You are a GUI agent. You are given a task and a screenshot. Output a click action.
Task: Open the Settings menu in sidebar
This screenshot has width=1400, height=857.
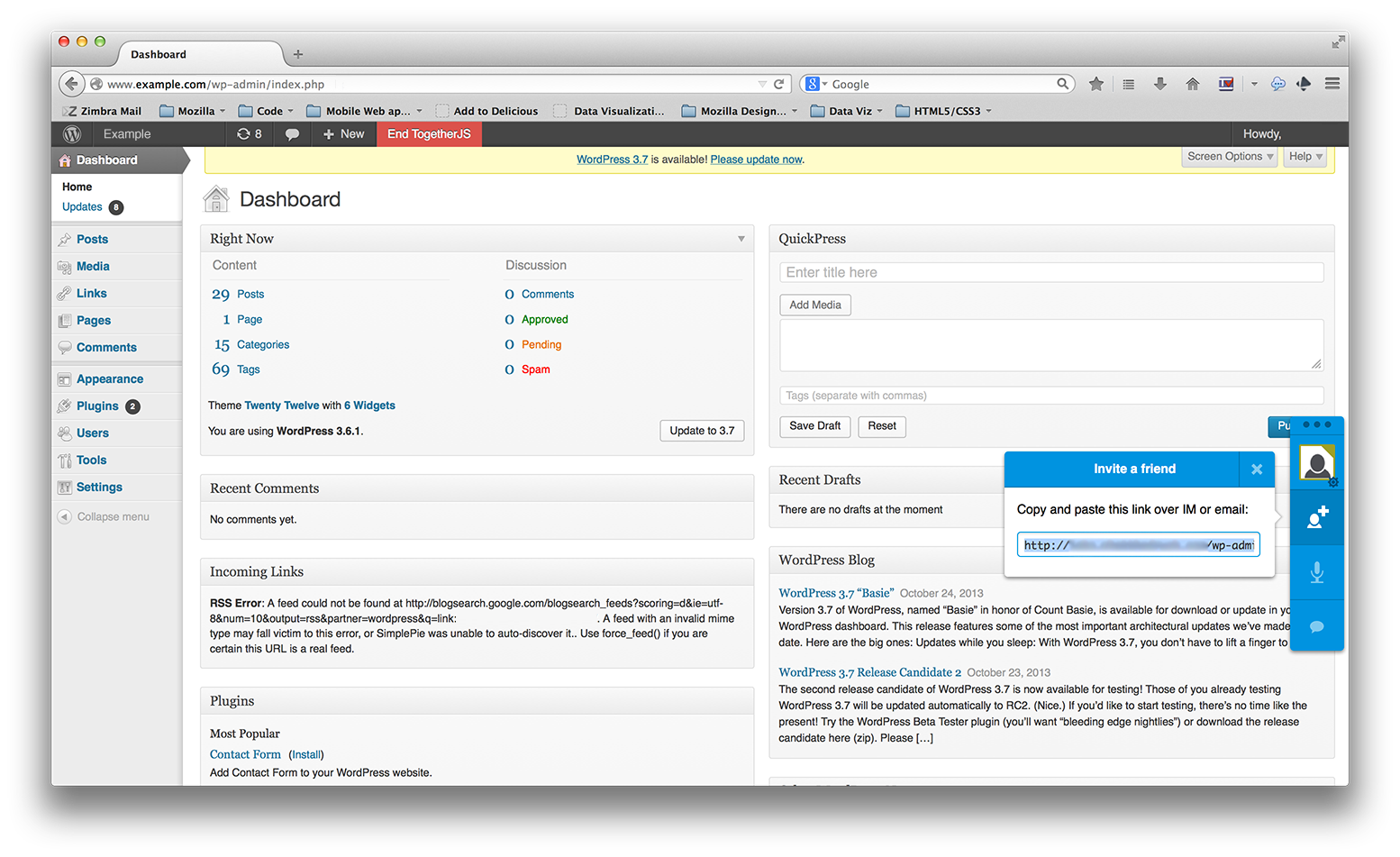[x=99, y=488]
